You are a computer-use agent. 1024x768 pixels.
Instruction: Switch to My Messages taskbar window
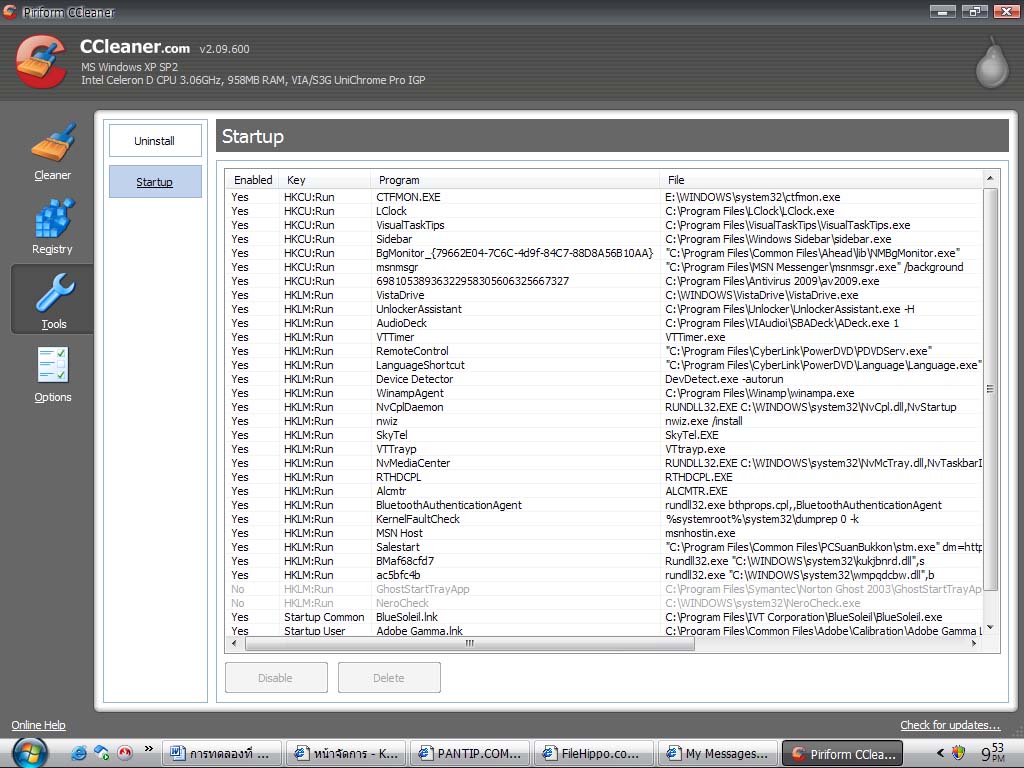(718, 753)
